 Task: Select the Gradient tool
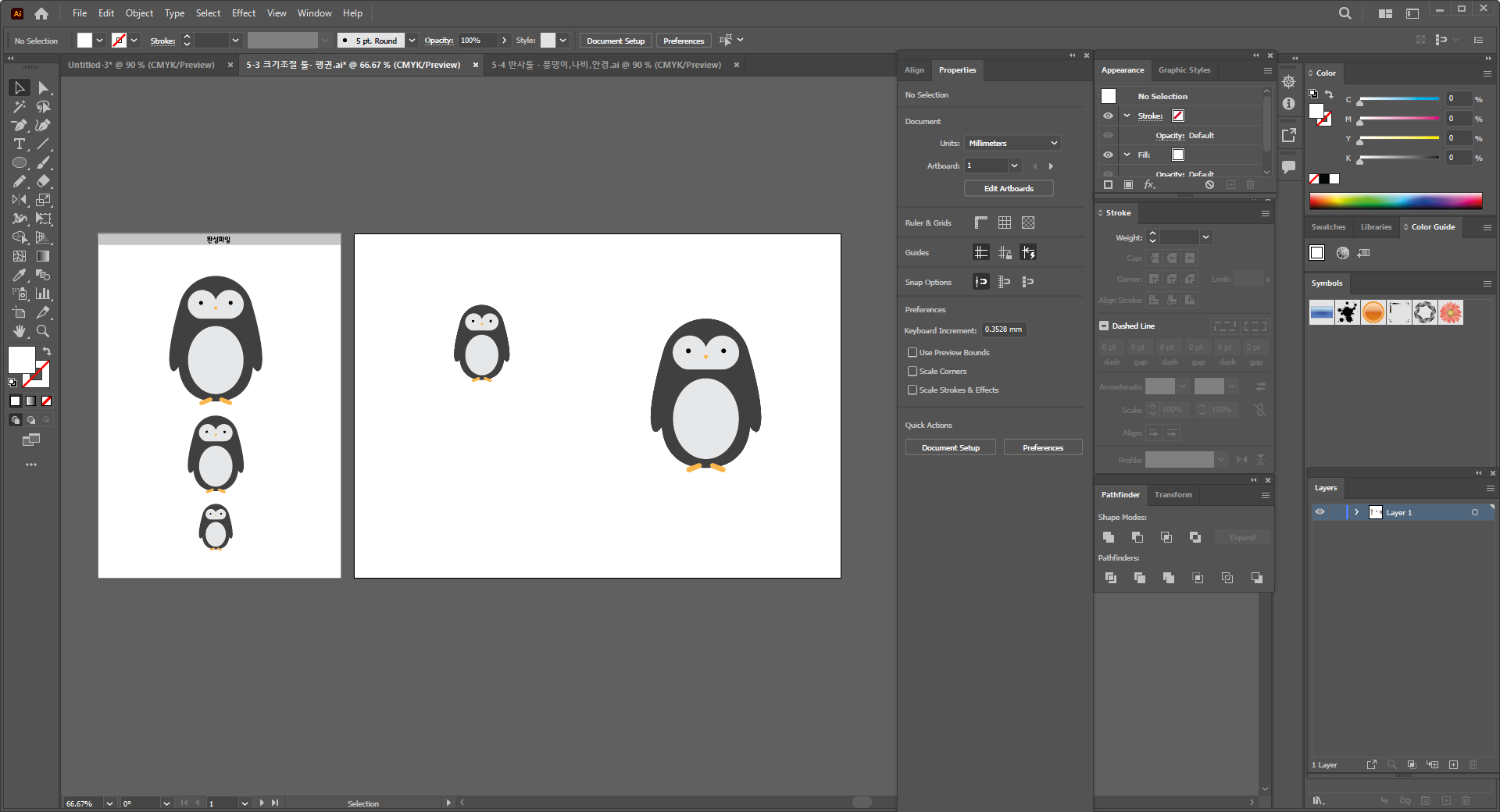point(44,257)
